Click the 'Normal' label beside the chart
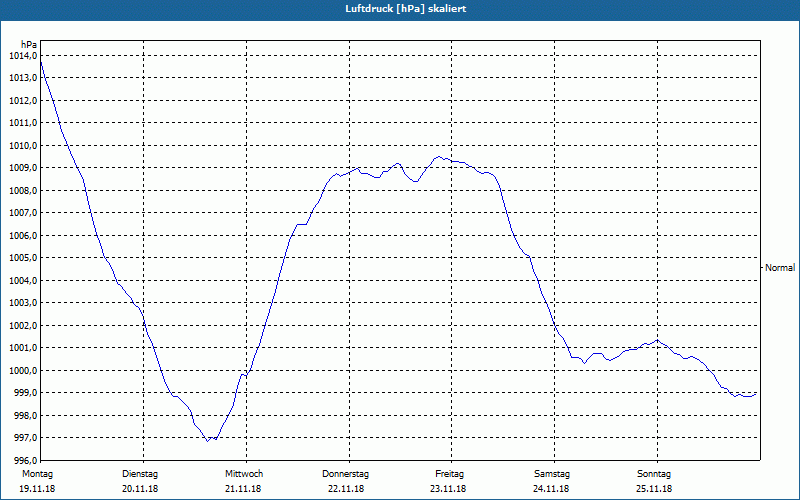The height and width of the screenshot is (500, 800). click(x=780, y=267)
